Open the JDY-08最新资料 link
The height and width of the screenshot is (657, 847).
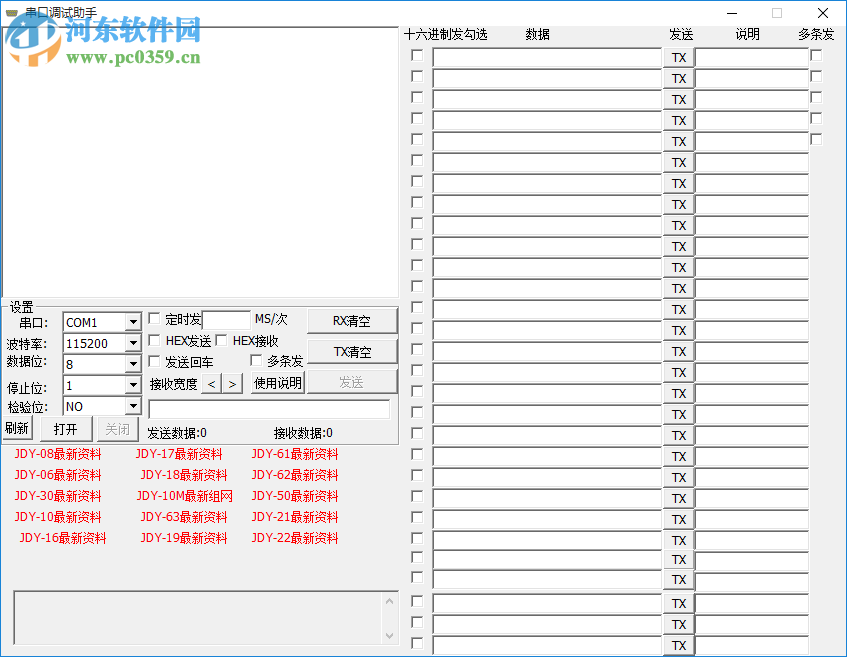click(x=57, y=454)
